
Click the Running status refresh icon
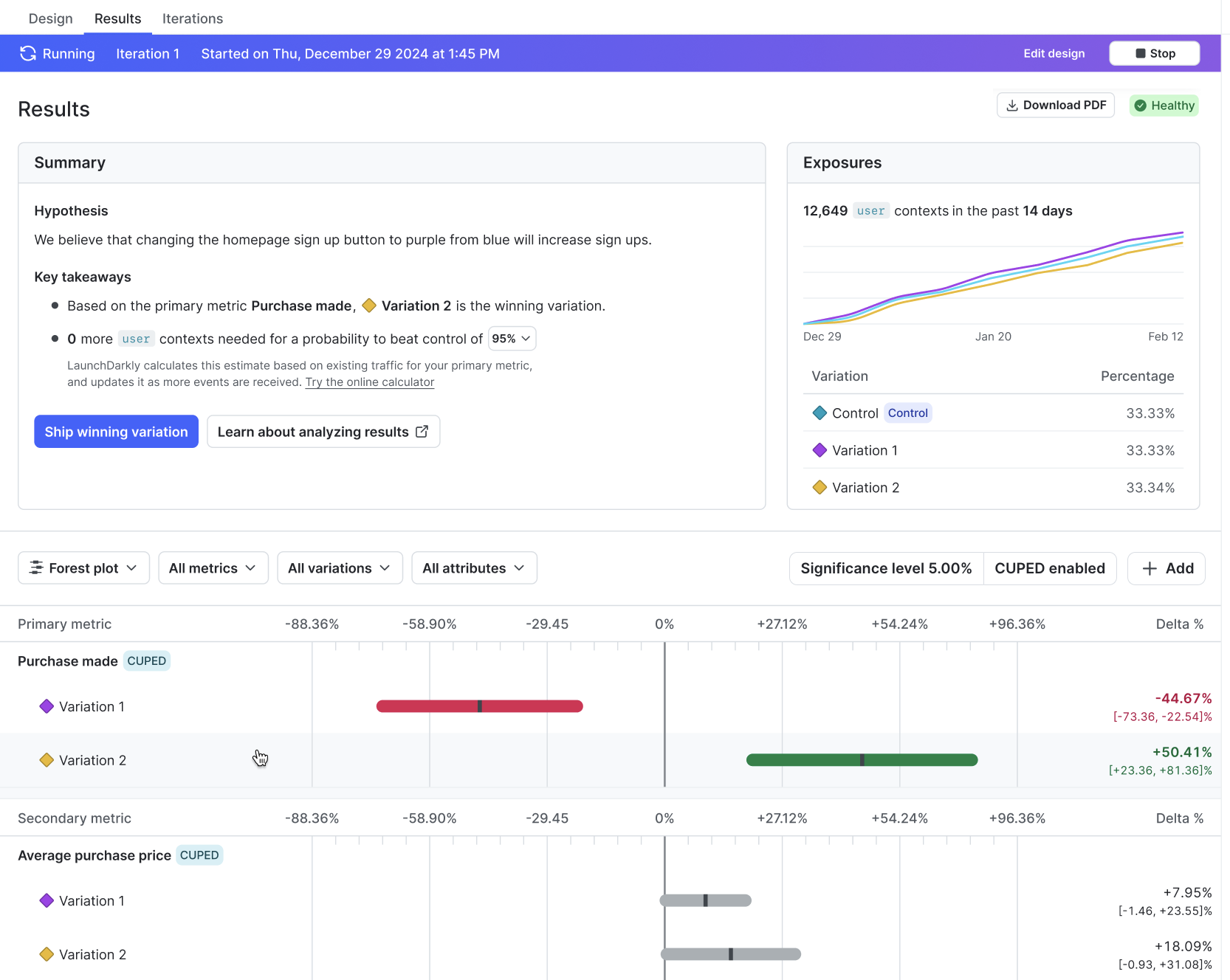coord(28,53)
